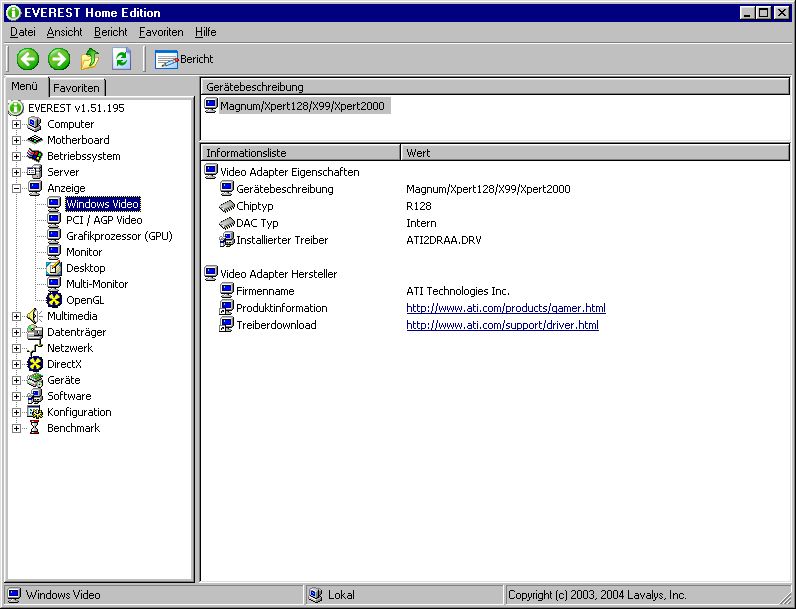This screenshot has width=796, height=609.
Task: Click the Computer icon in the tree
Action: pyautogui.click(x=35, y=124)
